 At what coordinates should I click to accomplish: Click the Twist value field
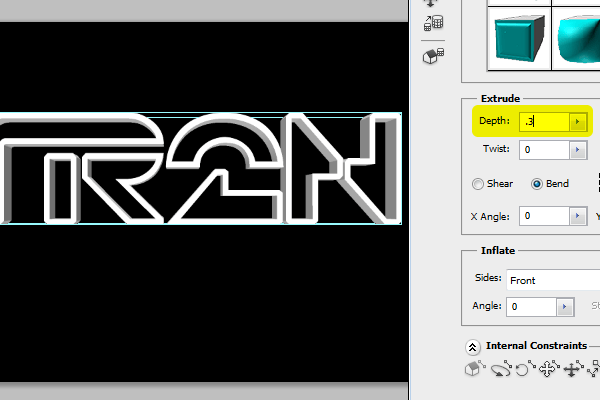pyautogui.click(x=544, y=150)
